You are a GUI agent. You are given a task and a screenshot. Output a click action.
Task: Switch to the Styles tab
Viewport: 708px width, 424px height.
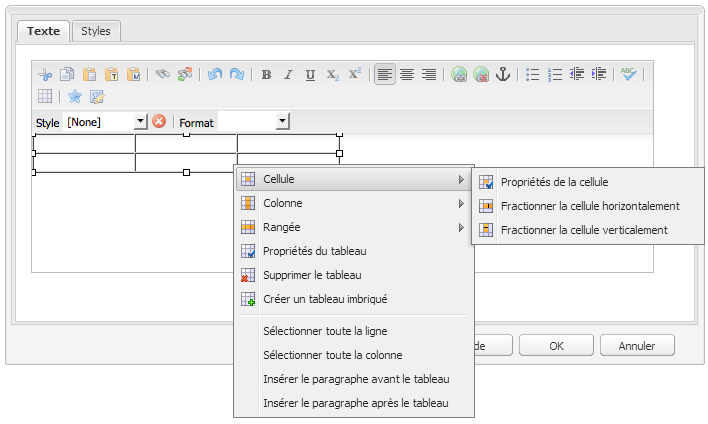96,31
